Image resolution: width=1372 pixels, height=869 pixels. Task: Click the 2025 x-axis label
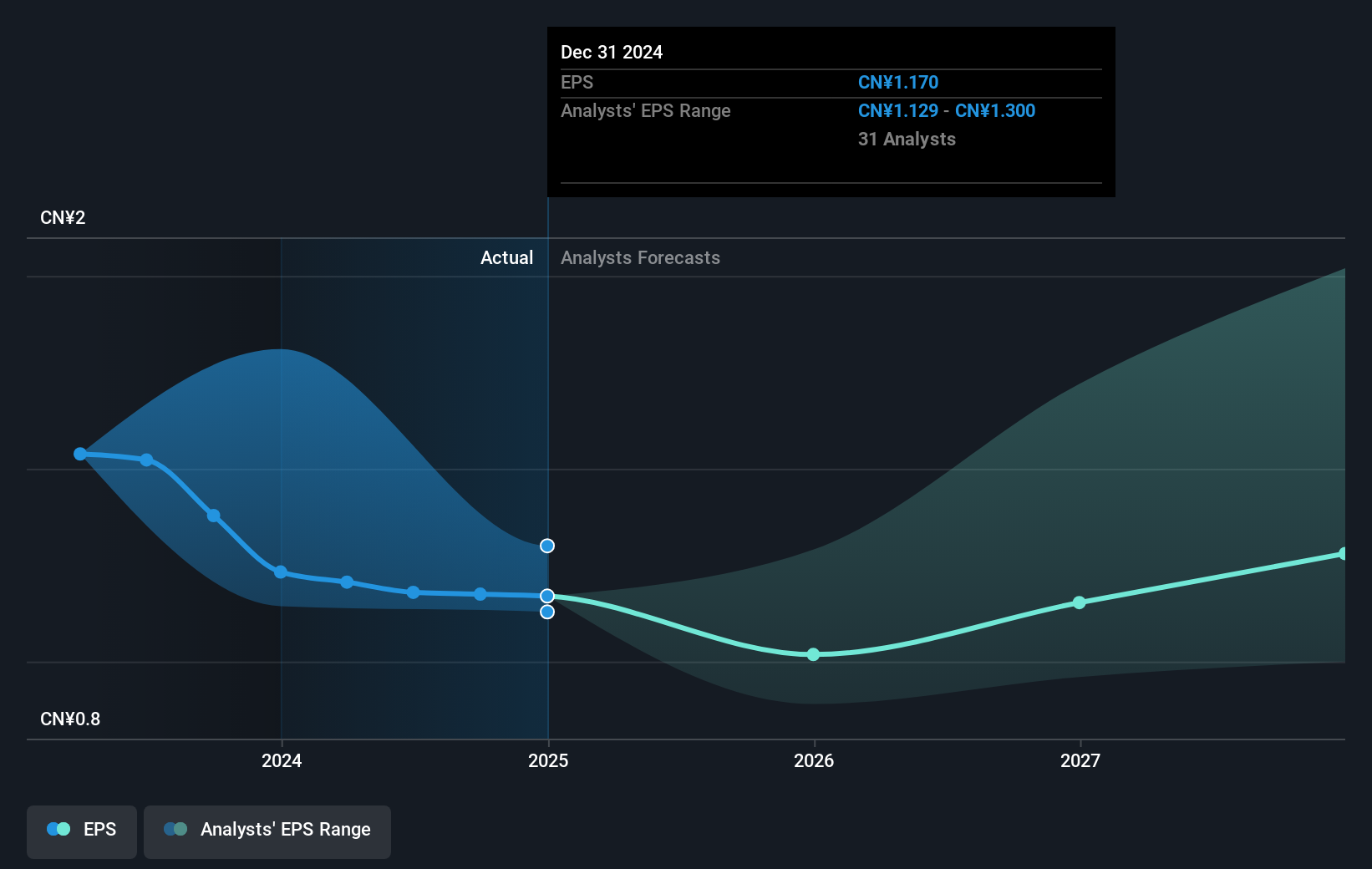click(548, 760)
